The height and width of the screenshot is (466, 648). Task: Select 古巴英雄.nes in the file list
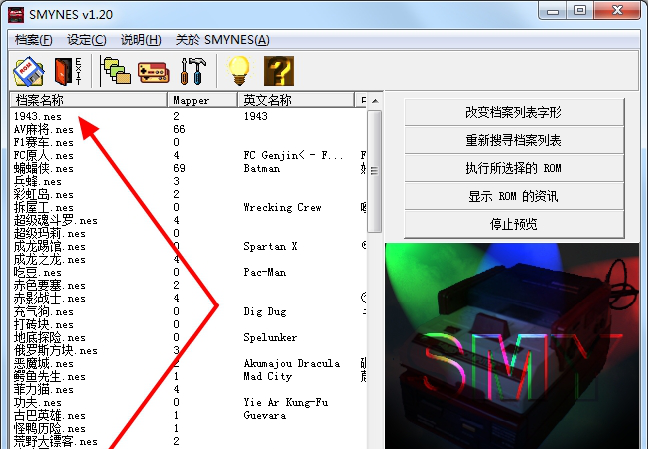pyautogui.click(x=50, y=416)
